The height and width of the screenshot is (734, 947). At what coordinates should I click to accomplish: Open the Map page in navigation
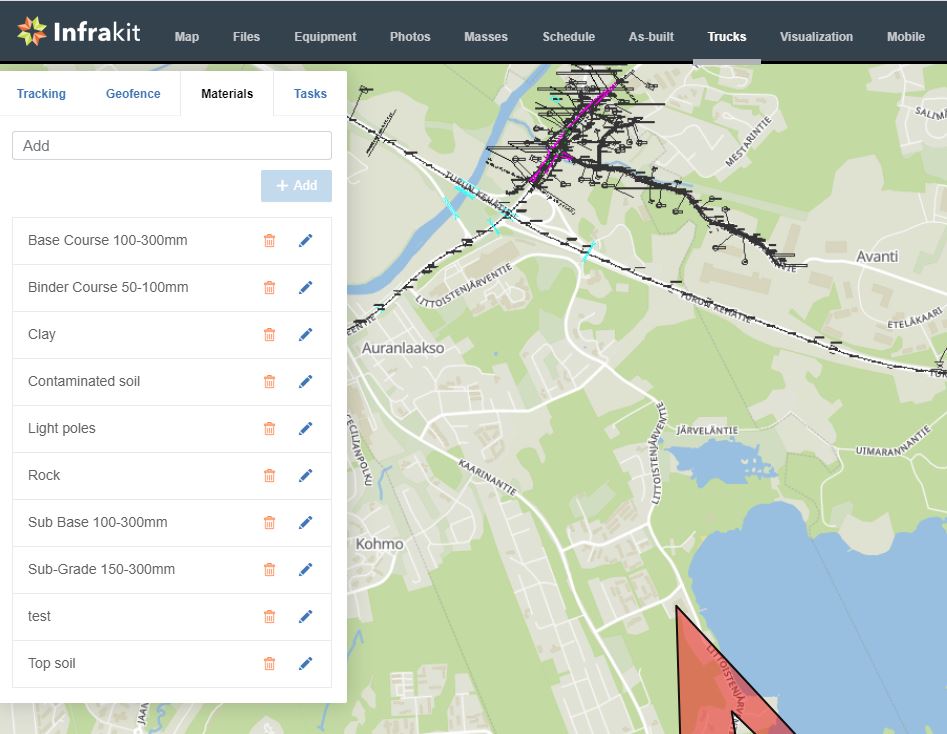[x=187, y=37]
